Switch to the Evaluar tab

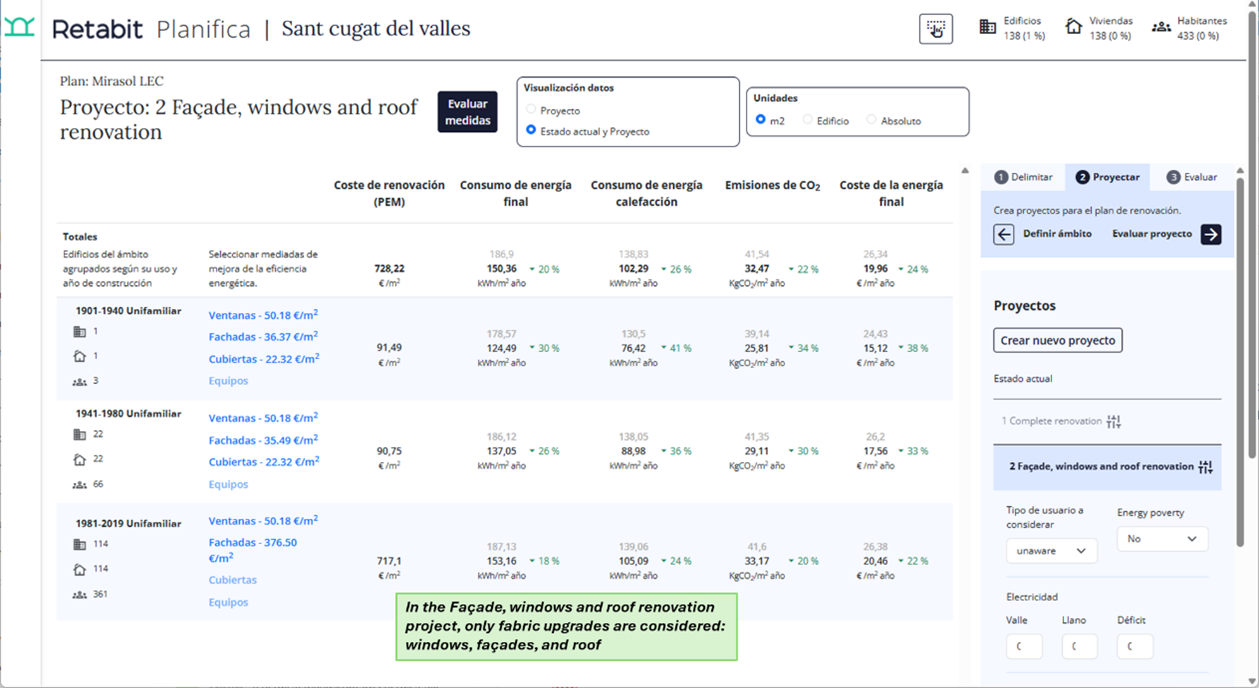pos(1192,177)
